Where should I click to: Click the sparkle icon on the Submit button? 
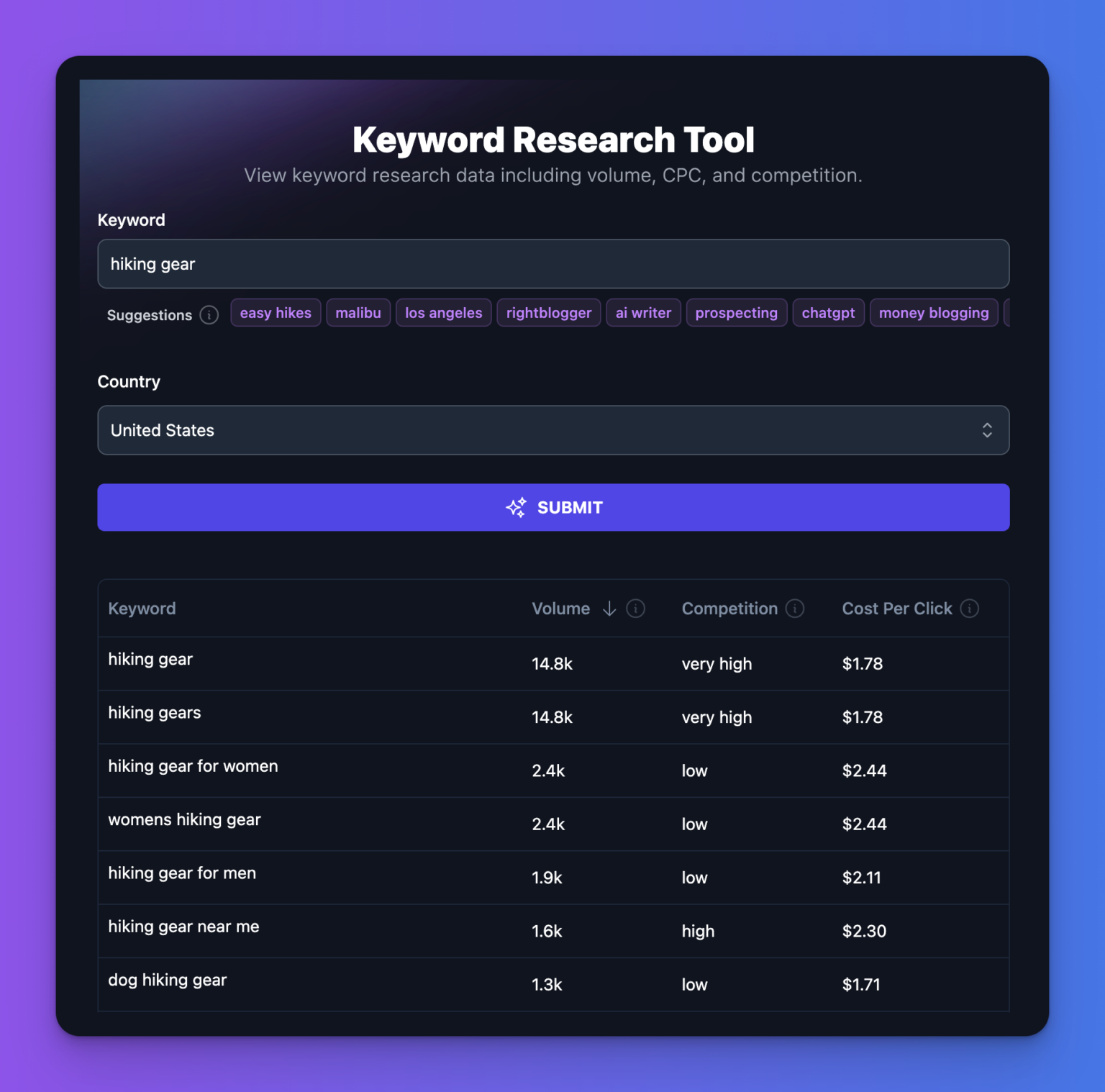click(x=516, y=507)
